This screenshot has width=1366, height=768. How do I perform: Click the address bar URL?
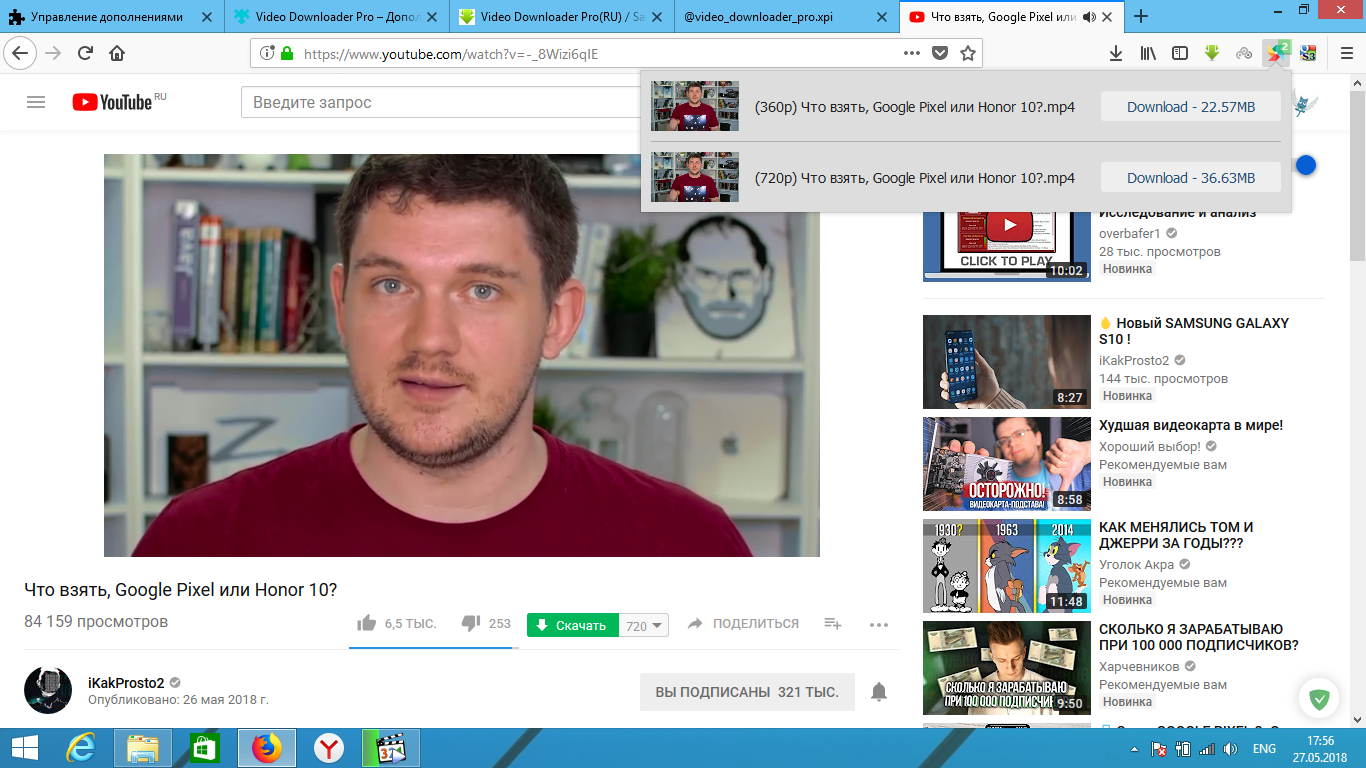[451, 54]
